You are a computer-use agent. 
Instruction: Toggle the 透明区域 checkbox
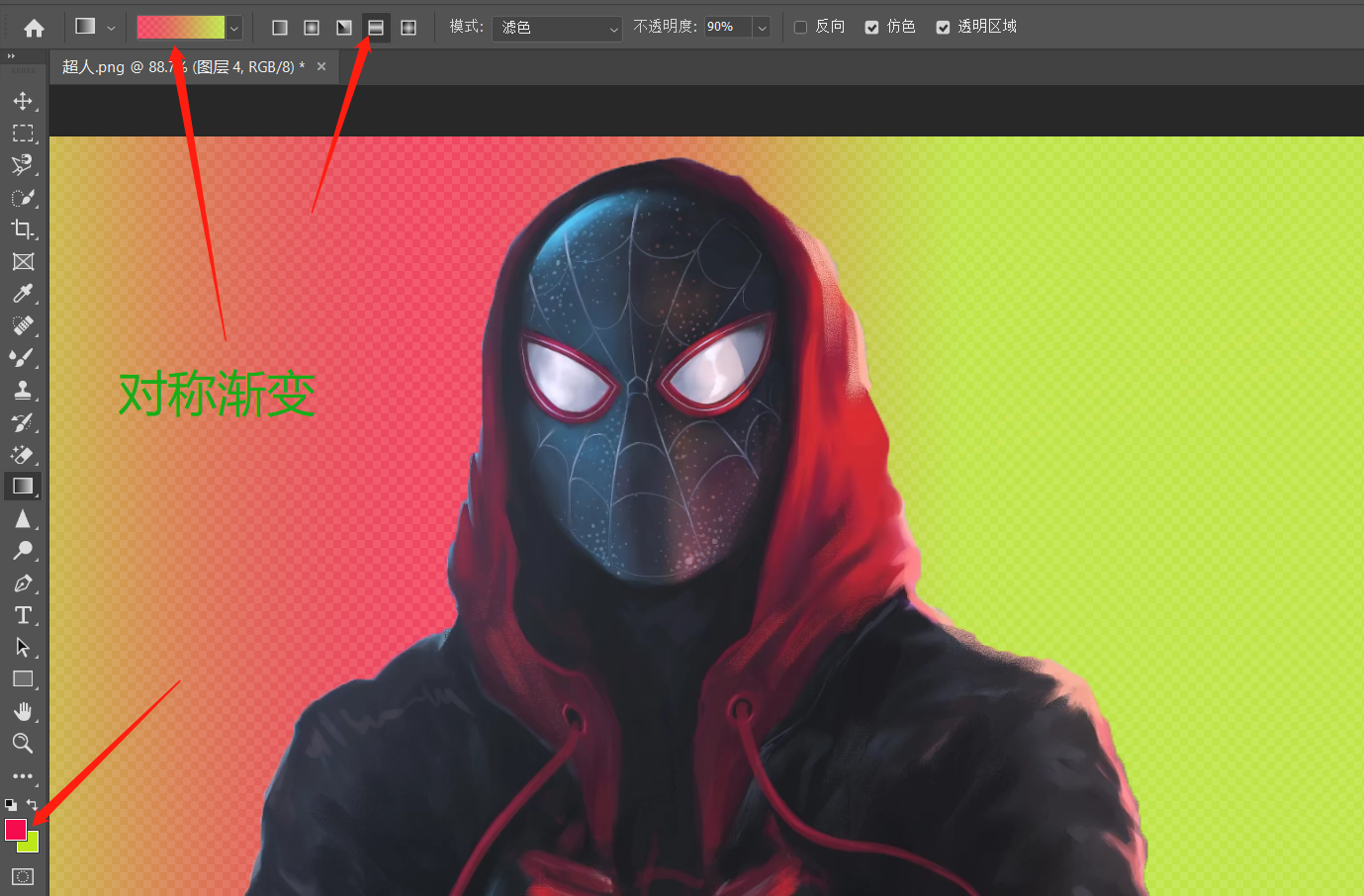(x=943, y=28)
